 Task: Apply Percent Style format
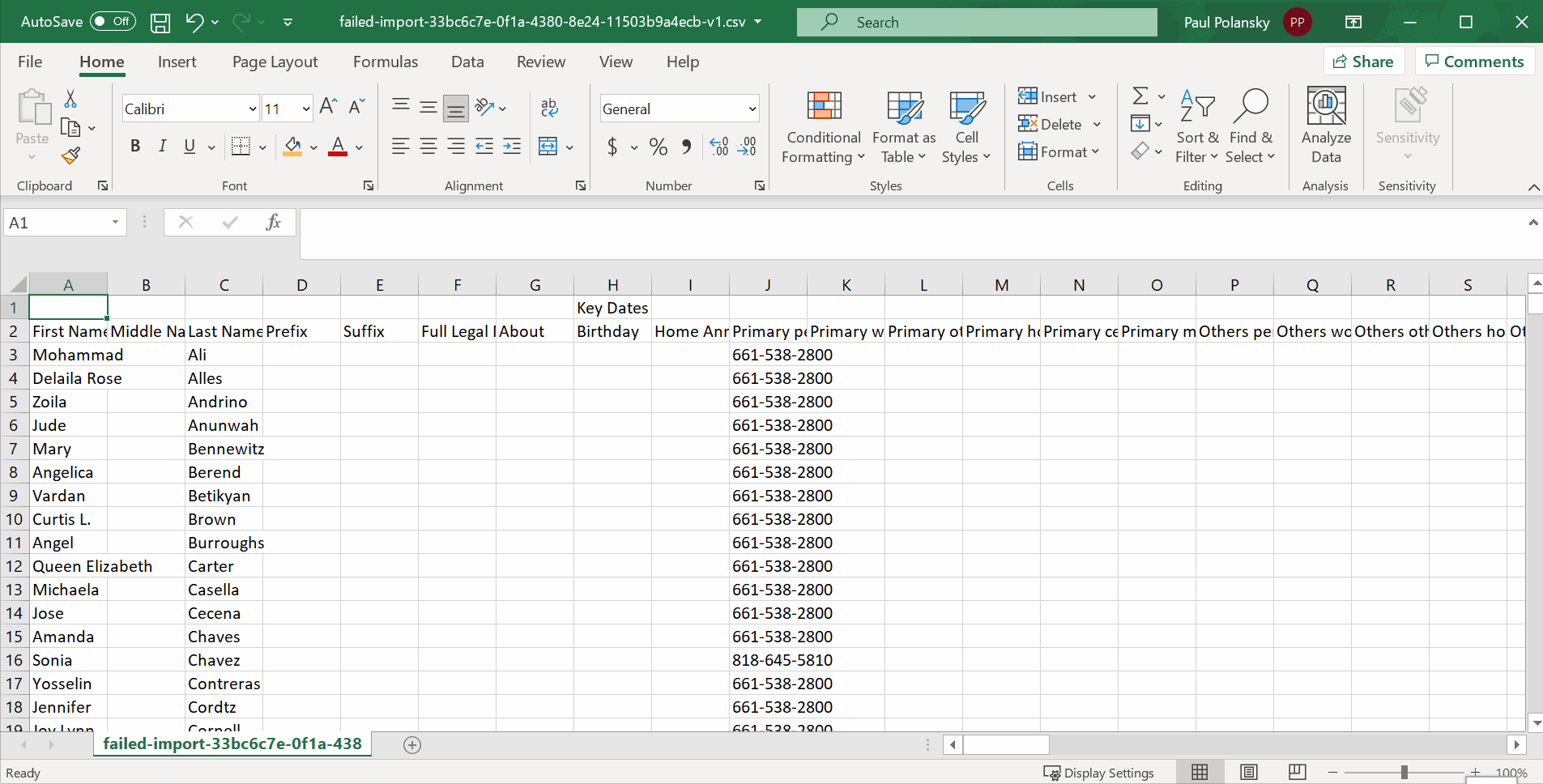[659, 147]
